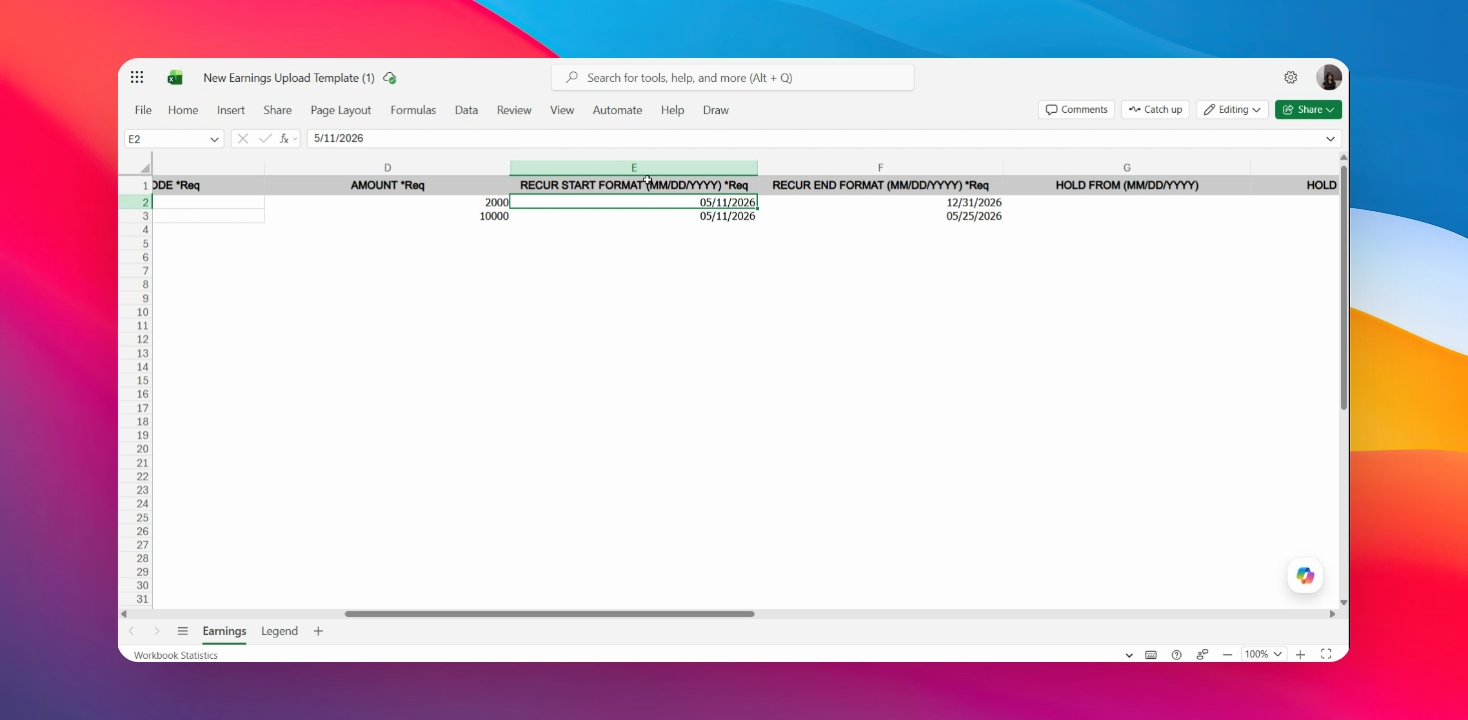Switch to the Legend sheet tab
This screenshot has width=1468, height=720.
[279, 631]
